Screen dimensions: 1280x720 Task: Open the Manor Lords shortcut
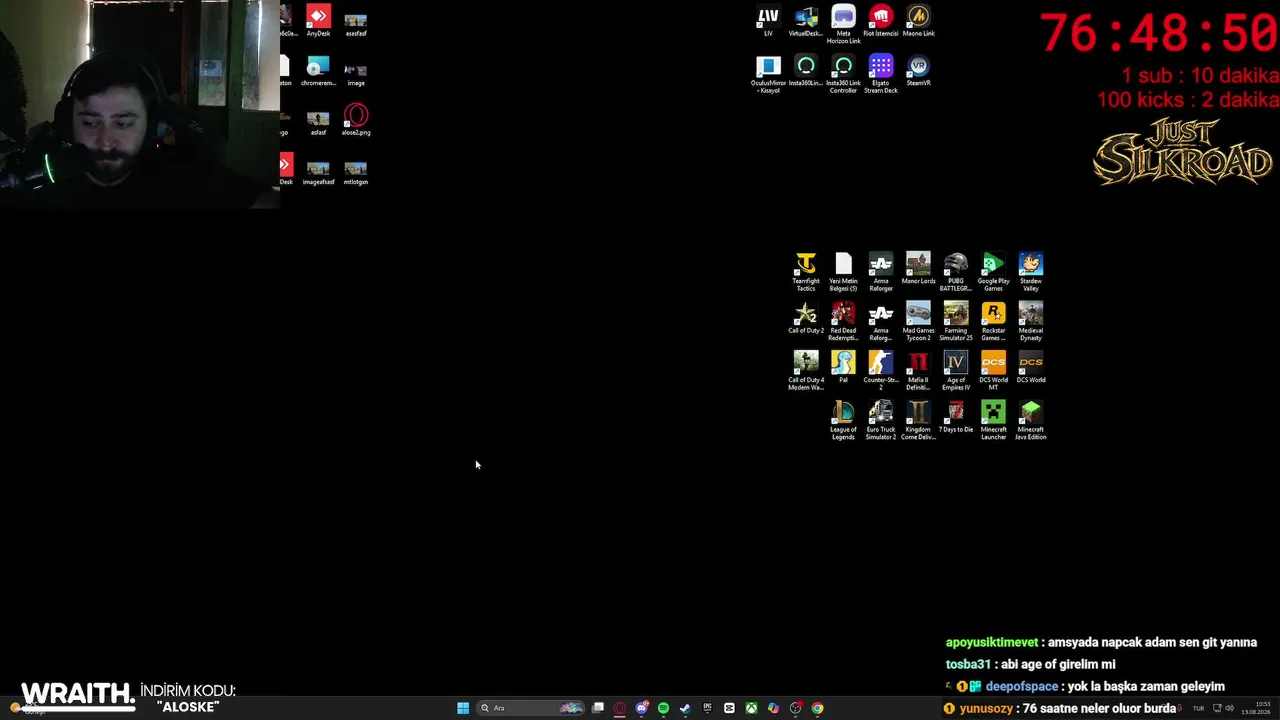(918, 268)
